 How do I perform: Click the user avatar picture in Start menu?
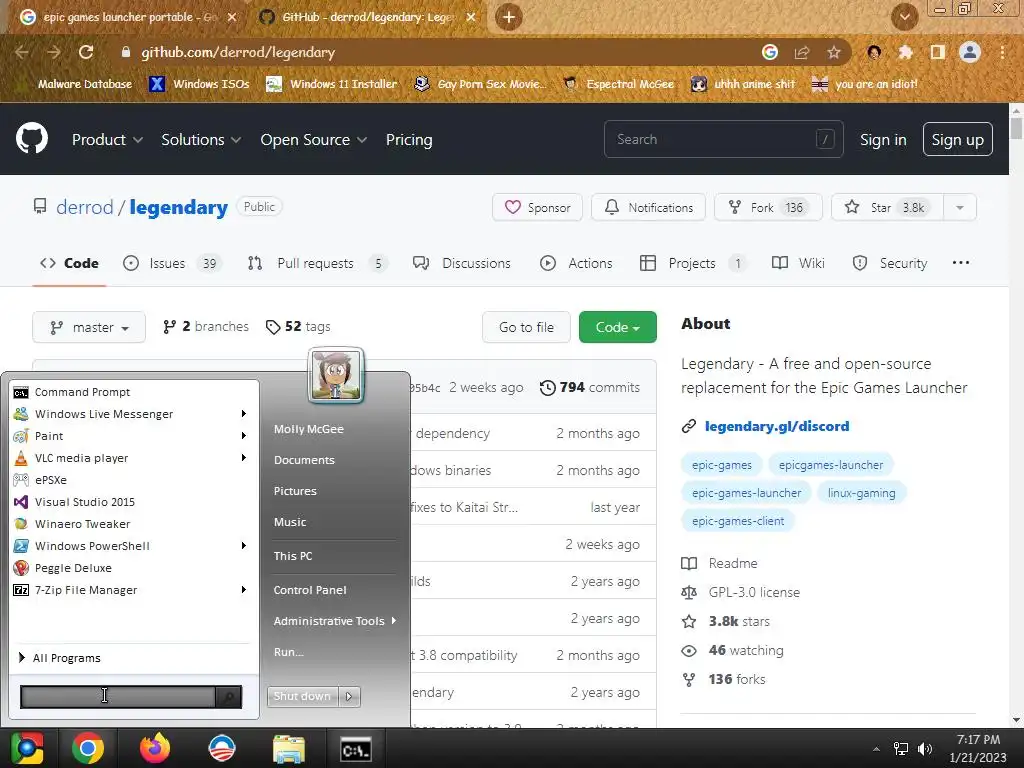pos(336,375)
